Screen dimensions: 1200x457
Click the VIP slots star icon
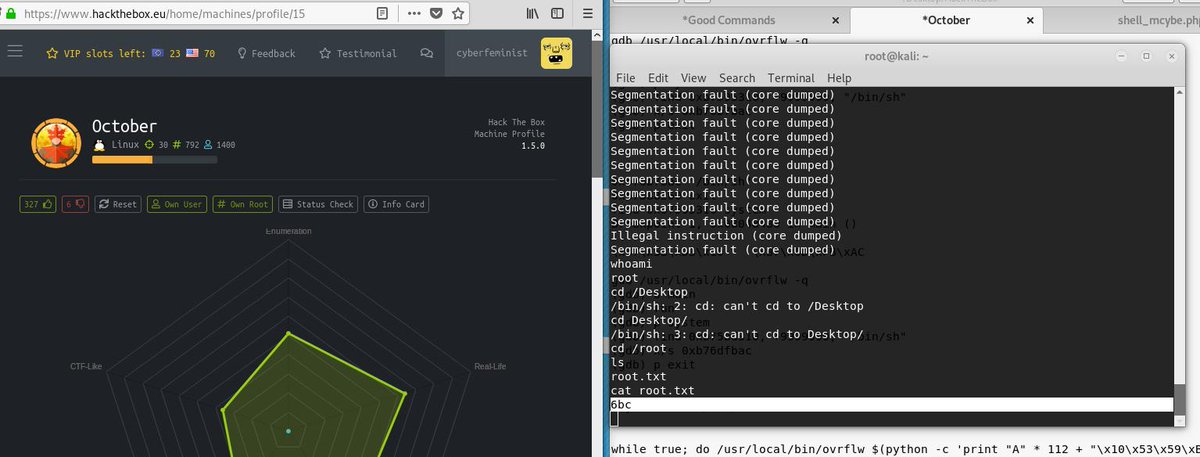53,53
